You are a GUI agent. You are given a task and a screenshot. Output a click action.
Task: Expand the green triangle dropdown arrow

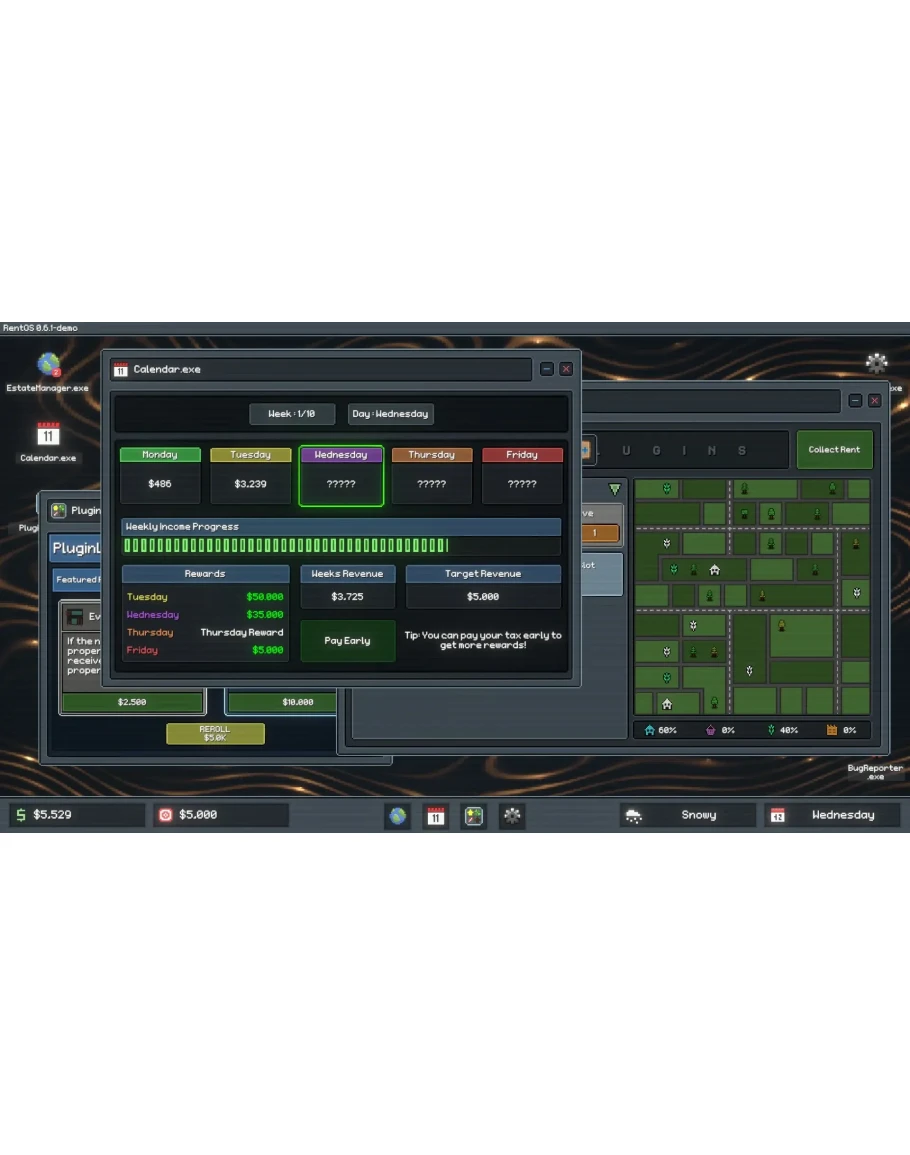(x=614, y=489)
